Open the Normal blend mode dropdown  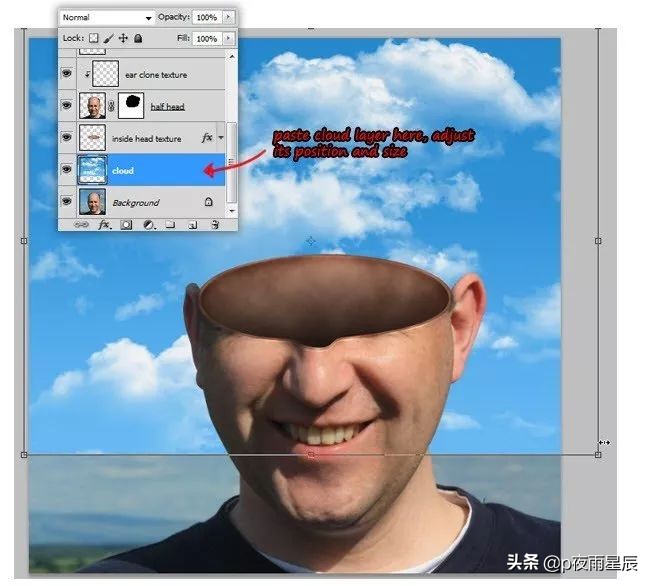pyautogui.click(x=107, y=17)
